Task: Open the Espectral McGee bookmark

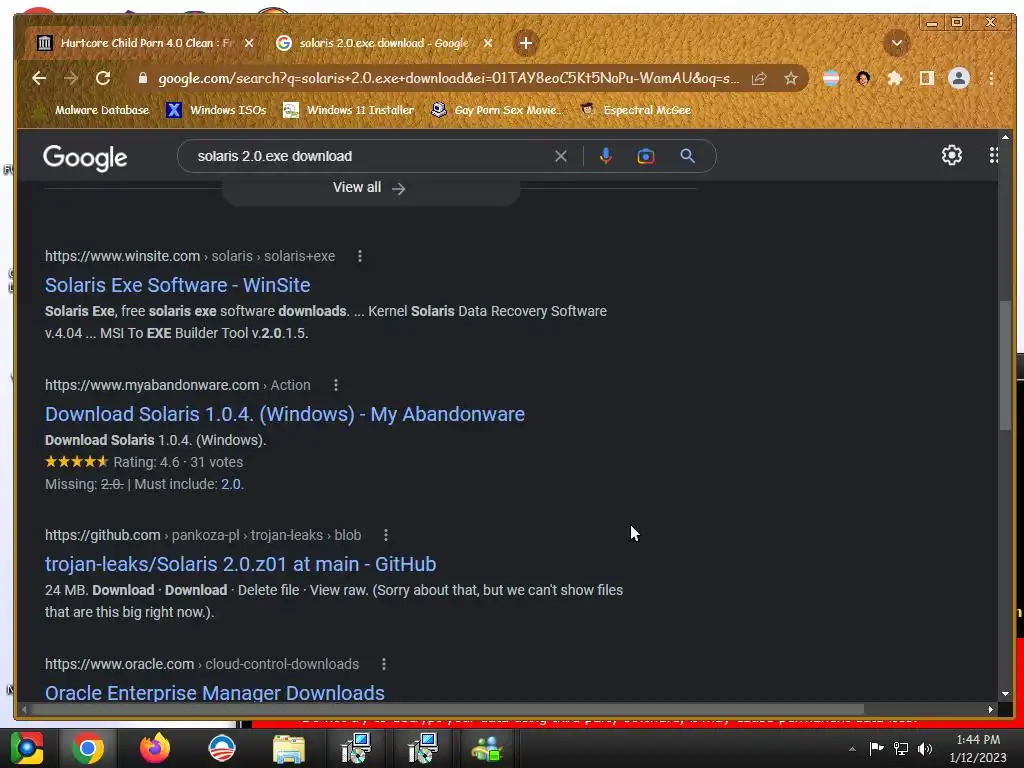Action: 635,110
